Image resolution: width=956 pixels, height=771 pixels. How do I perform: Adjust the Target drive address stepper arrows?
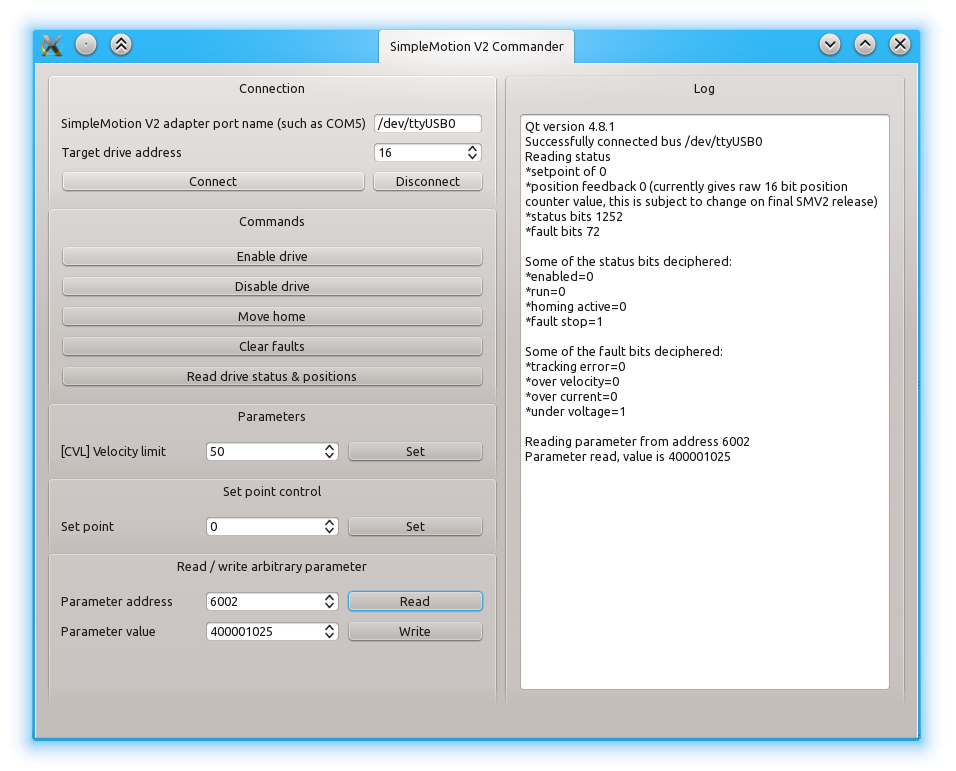(473, 152)
